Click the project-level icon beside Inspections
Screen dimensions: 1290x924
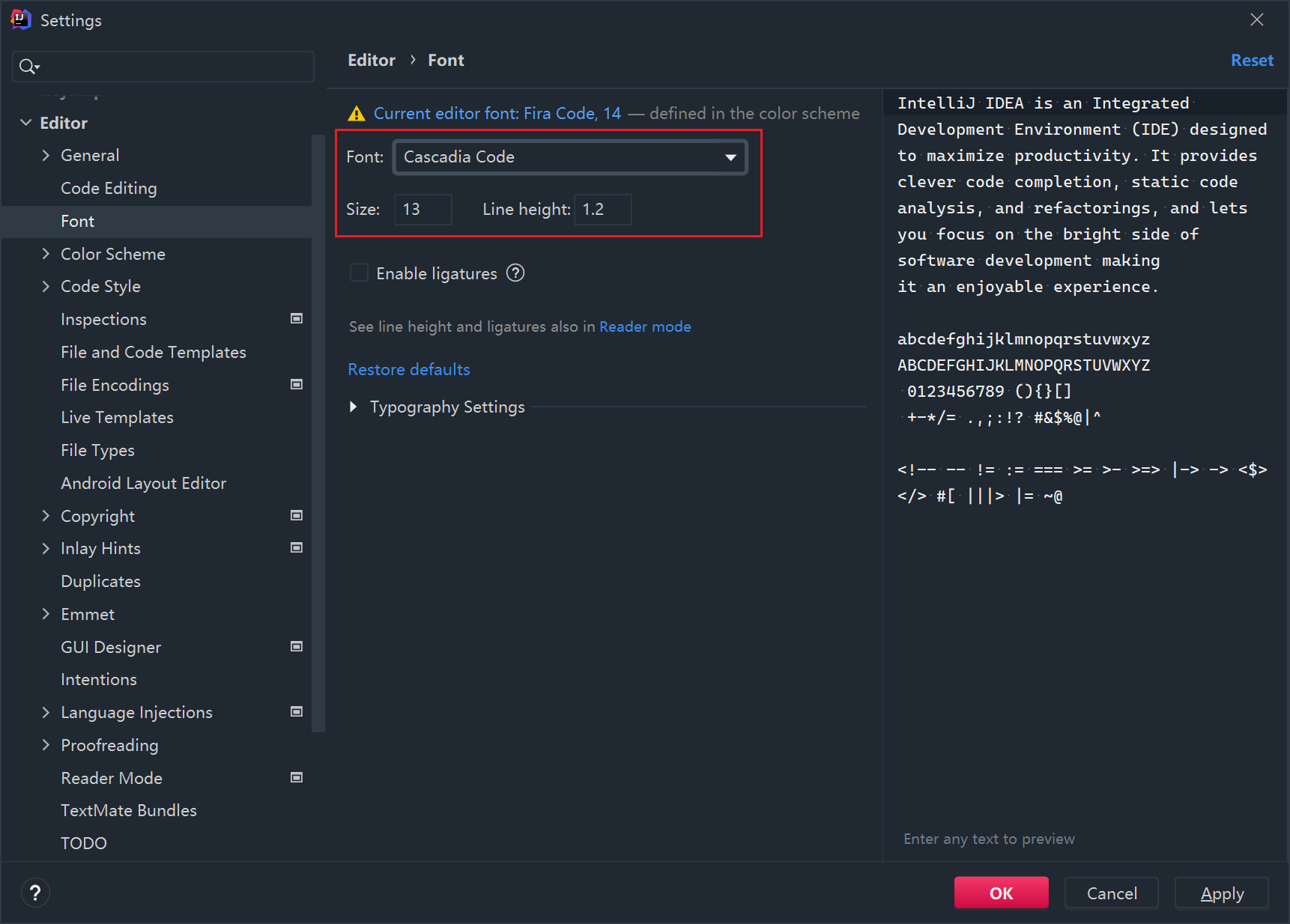297,319
